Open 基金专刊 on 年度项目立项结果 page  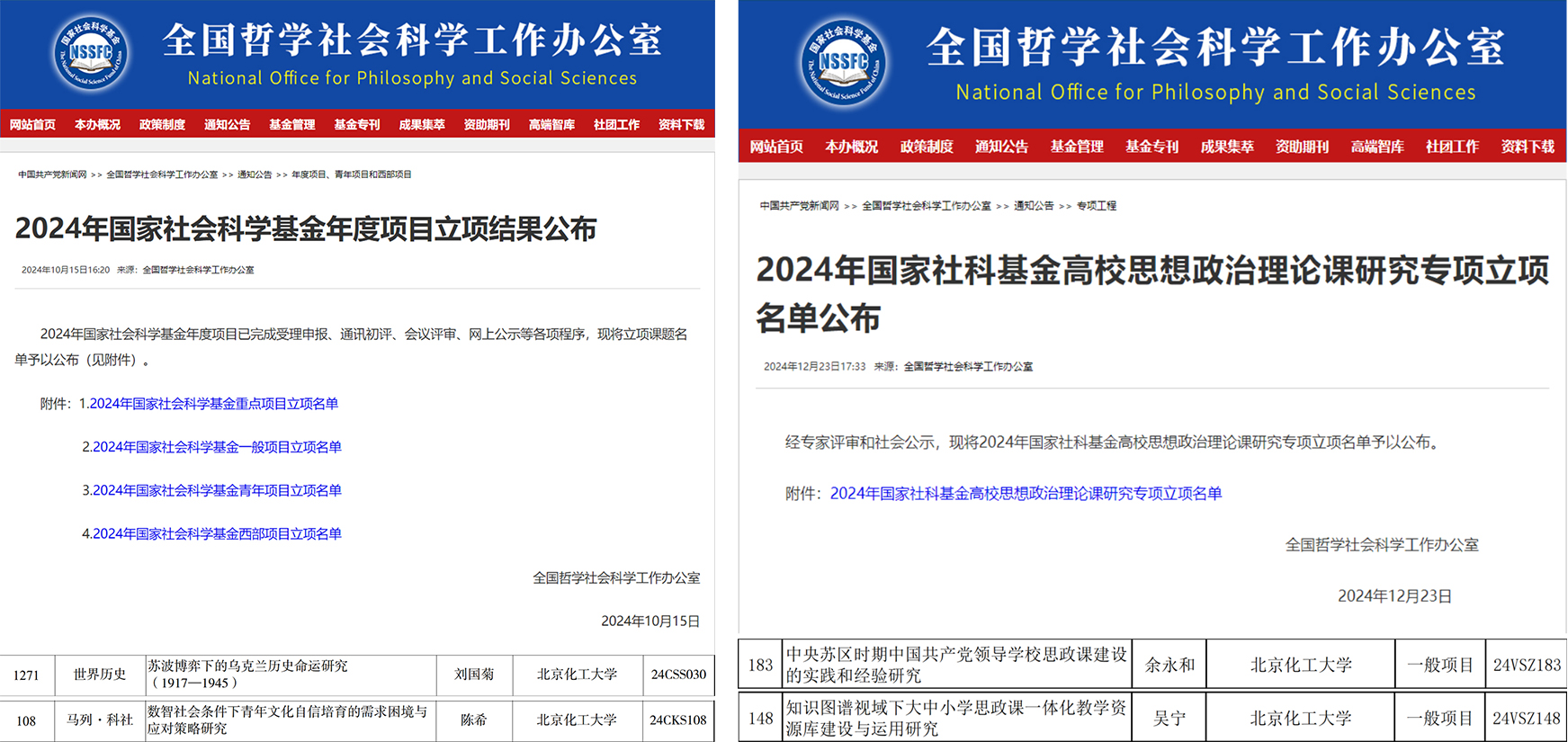click(357, 124)
